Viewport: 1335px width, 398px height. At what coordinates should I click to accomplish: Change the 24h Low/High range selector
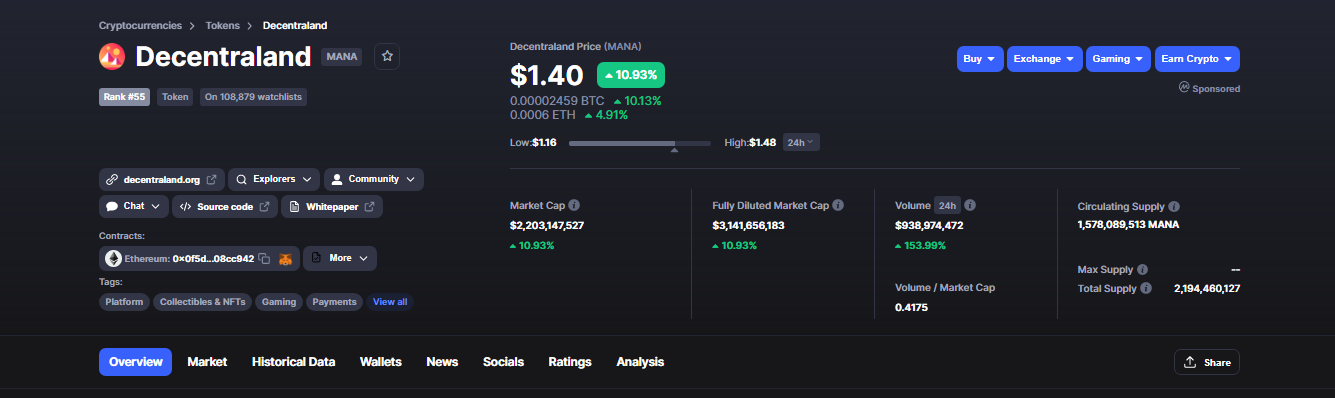[801, 142]
